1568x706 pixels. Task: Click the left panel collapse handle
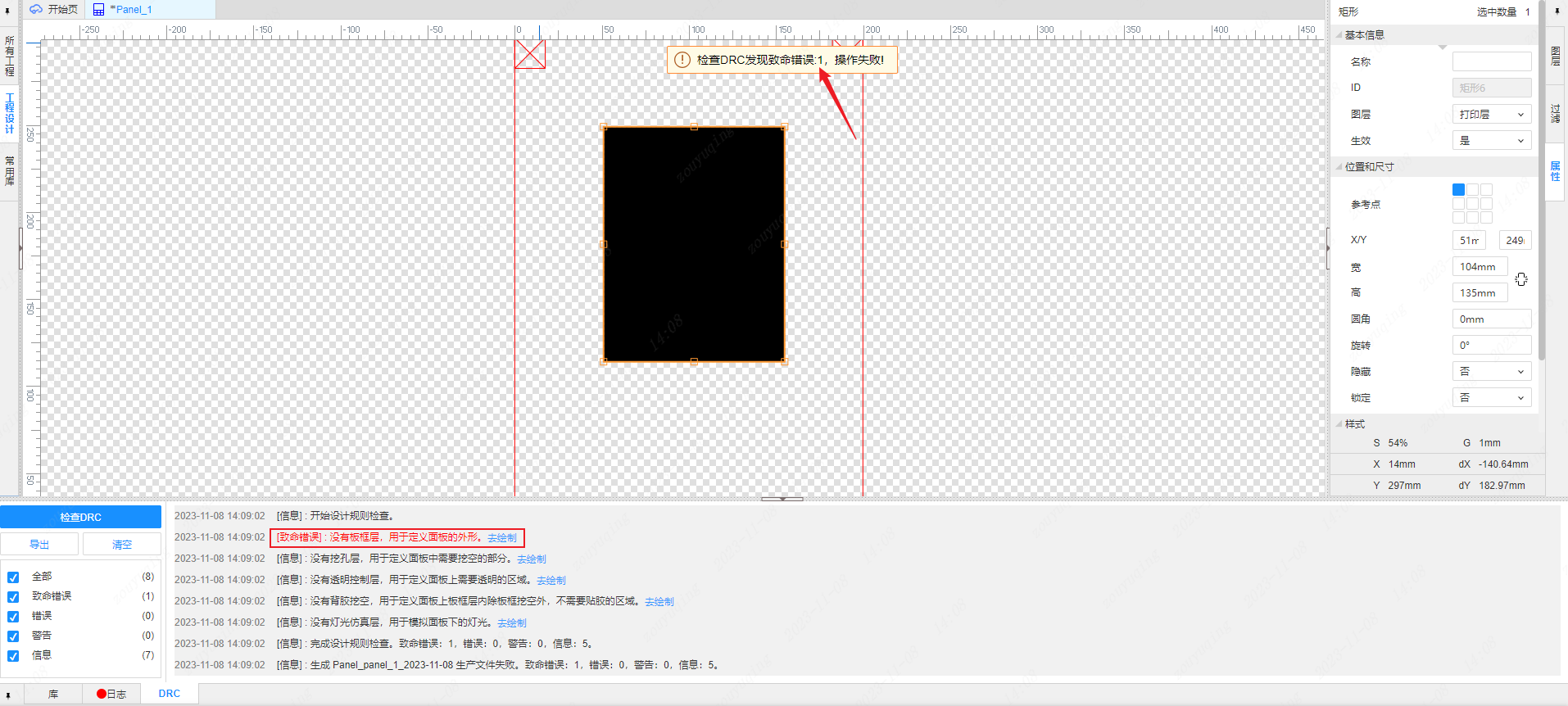tap(20, 248)
